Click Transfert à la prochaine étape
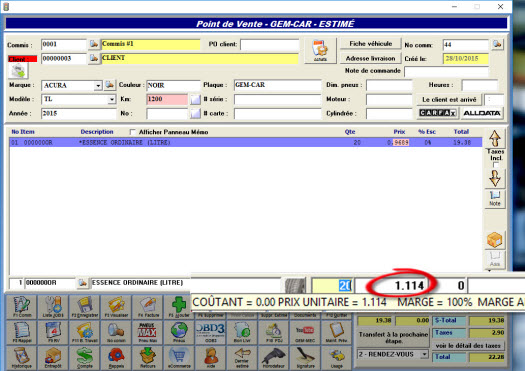 pos(393,337)
